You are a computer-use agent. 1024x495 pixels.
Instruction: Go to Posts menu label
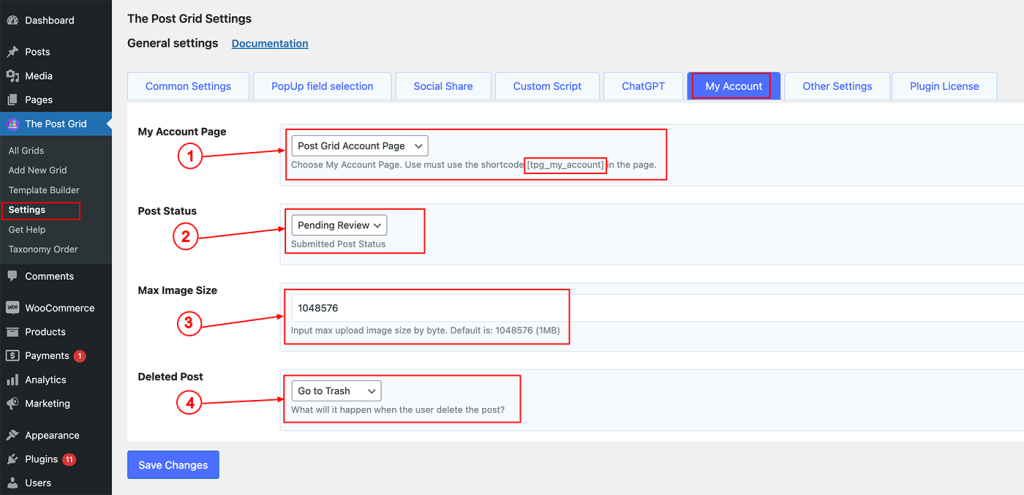click(37, 52)
